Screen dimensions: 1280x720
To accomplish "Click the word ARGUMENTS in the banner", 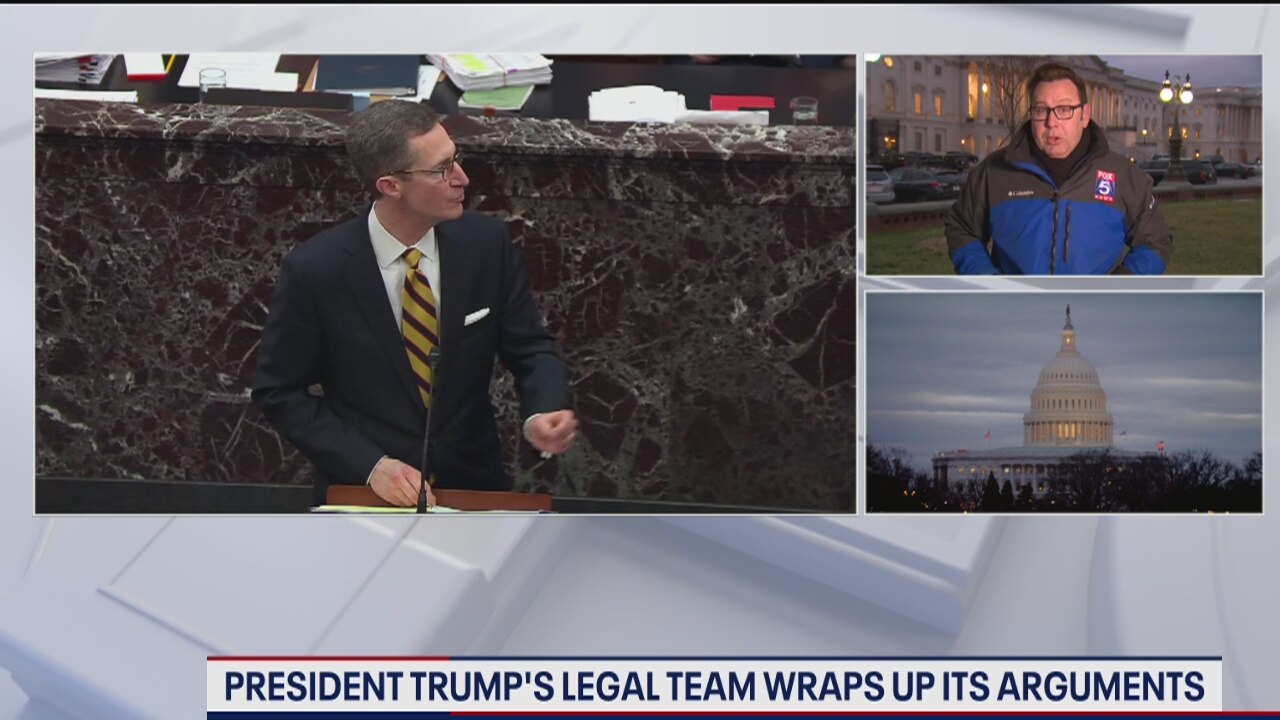I will click(x=1100, y=686).
